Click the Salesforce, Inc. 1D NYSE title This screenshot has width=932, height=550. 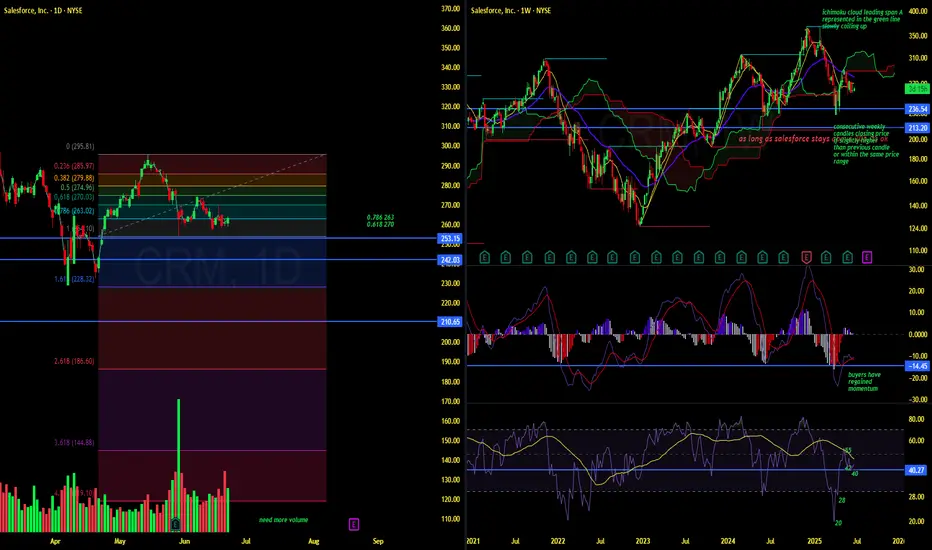click(x=43, y=11)
